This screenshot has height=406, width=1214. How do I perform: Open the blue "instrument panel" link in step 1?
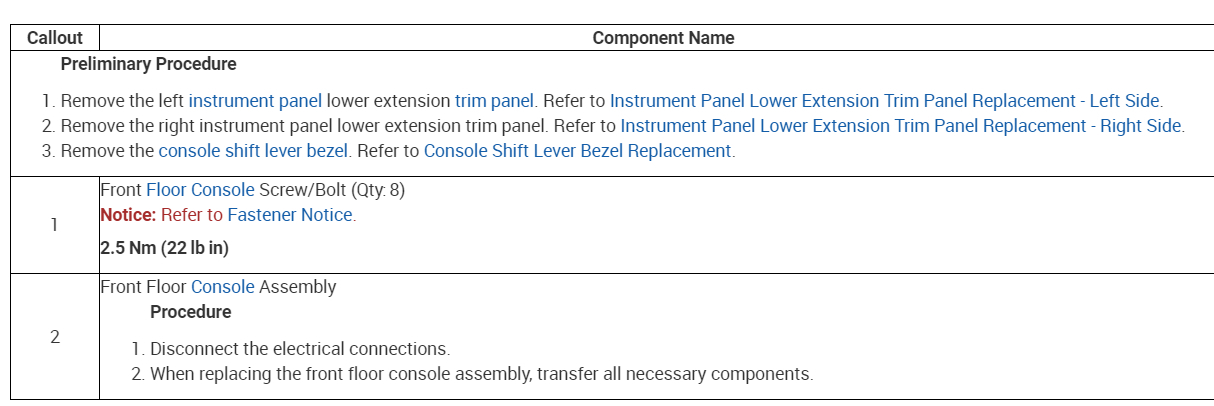[255, 101]
